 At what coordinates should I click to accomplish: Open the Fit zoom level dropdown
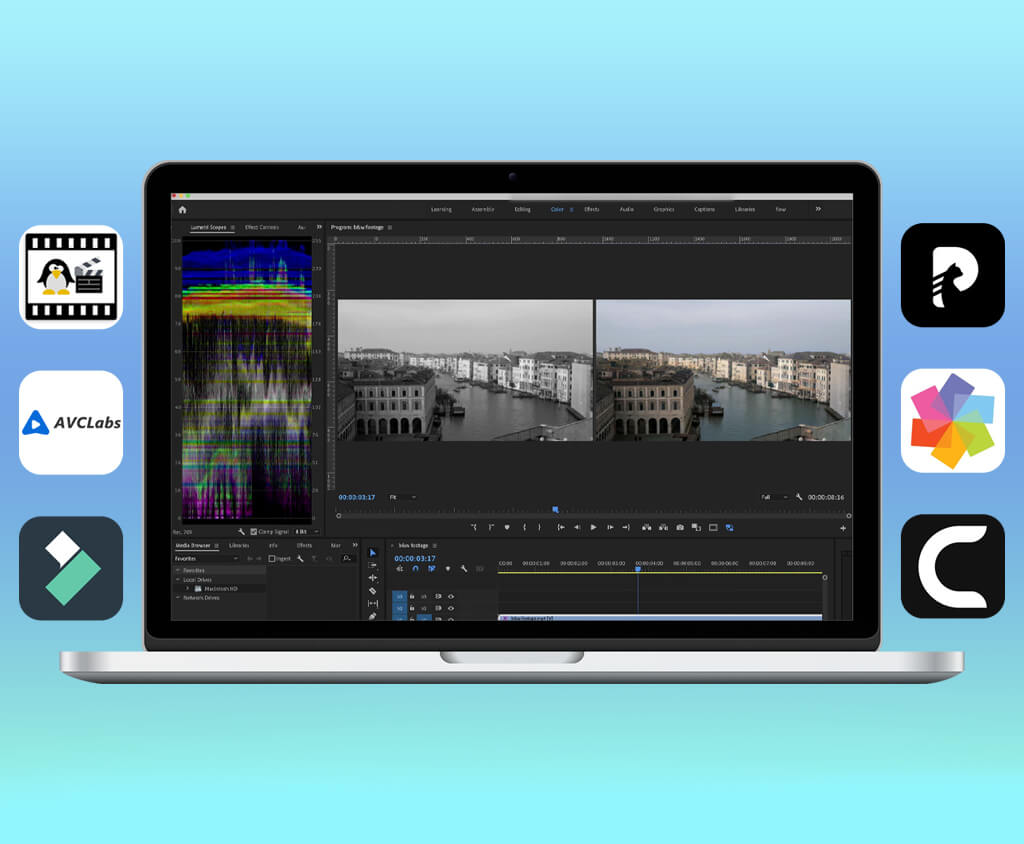pyautogui.click(x=403, y=497)
